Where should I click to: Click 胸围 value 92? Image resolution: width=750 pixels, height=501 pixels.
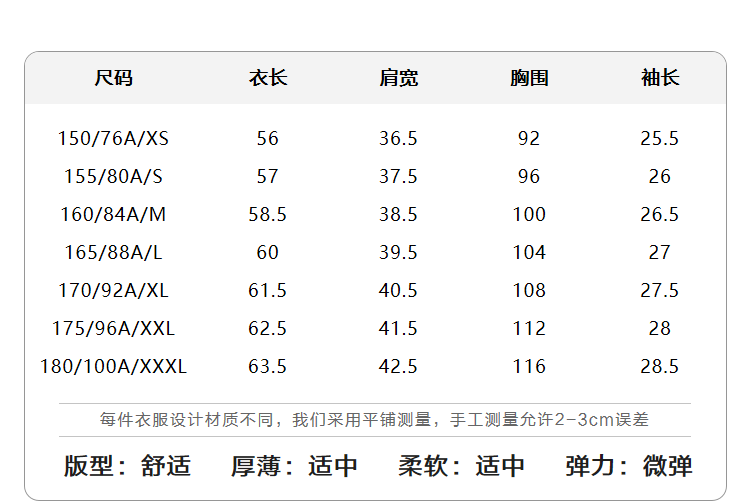[x=529, y=139]
